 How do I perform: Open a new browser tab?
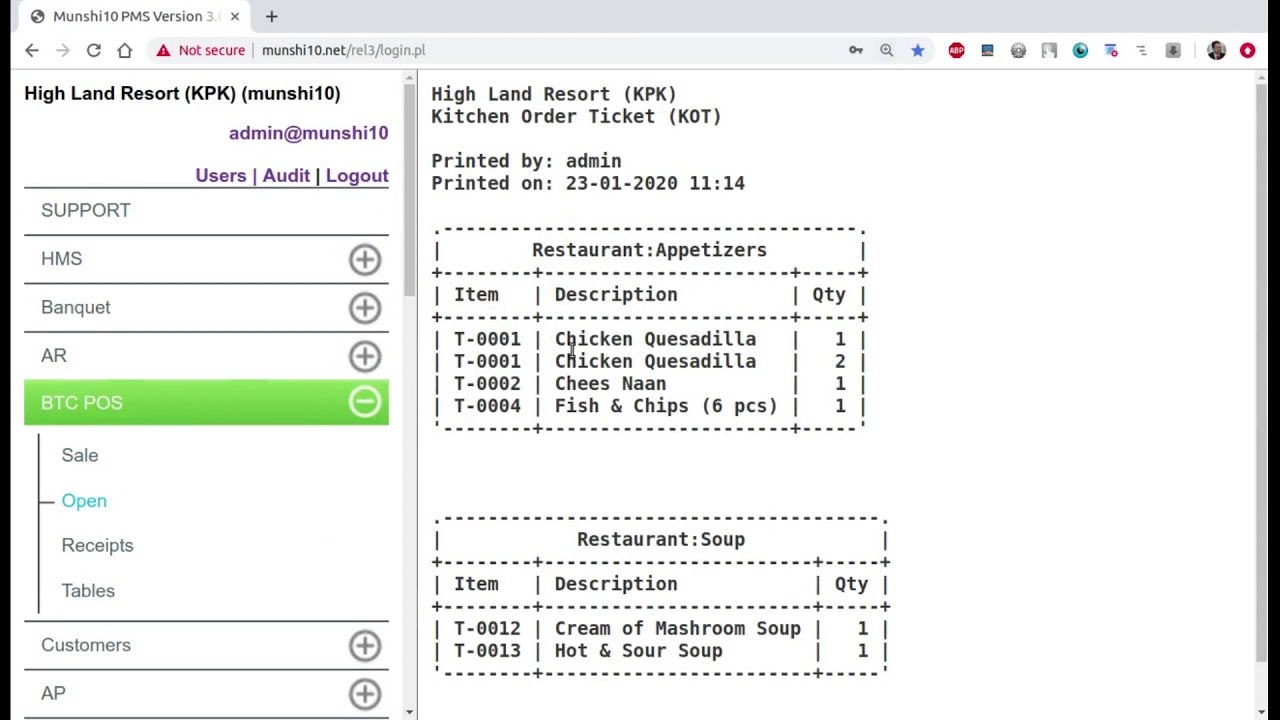click(x=271, y=16)
